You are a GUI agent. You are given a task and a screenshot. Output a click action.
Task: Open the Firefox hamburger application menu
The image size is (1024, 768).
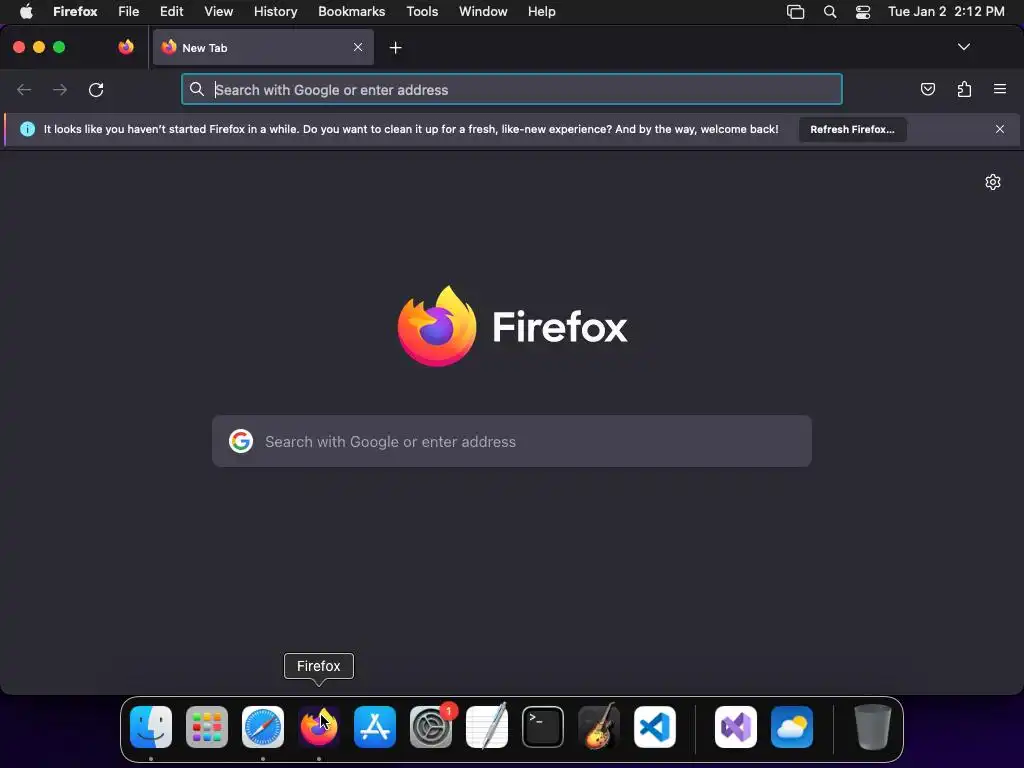pos(1000,89)
